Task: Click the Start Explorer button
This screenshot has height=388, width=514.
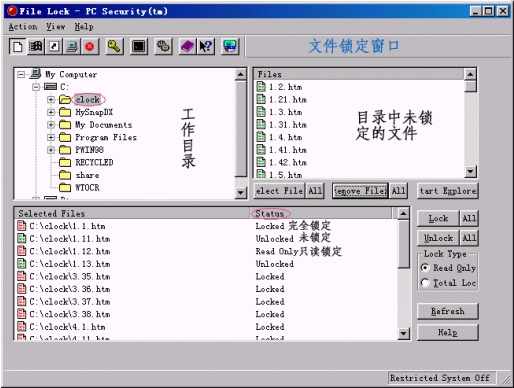Action: click(448, 191)
